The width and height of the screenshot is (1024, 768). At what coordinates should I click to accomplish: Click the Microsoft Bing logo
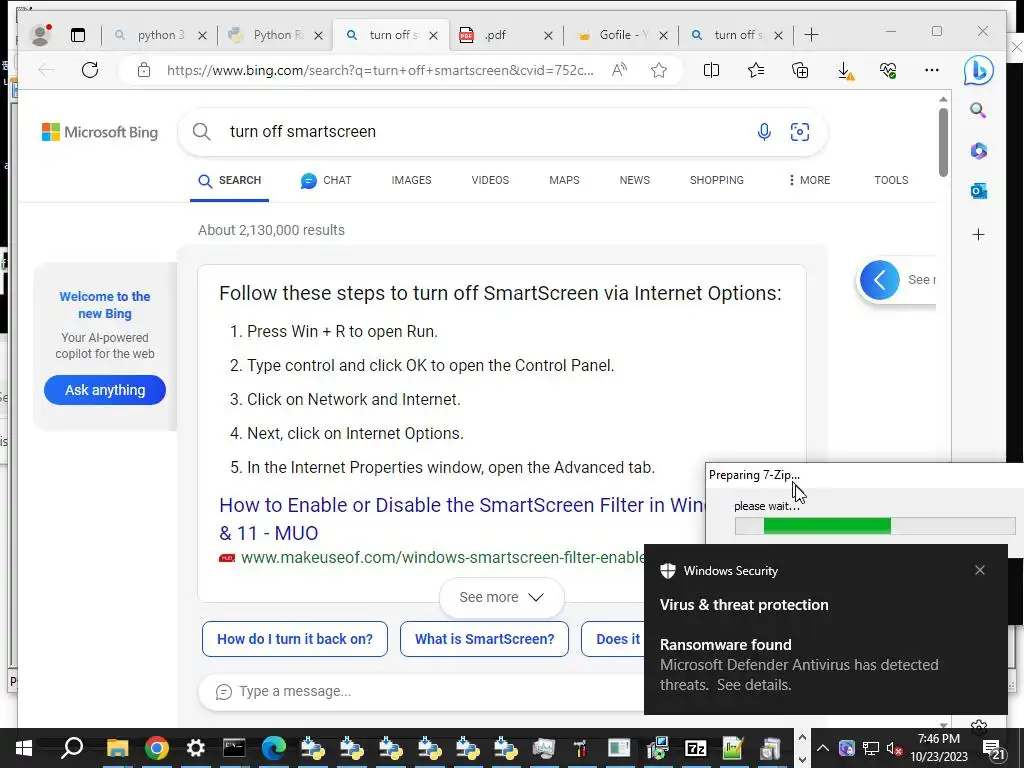(x=100, y=133)
